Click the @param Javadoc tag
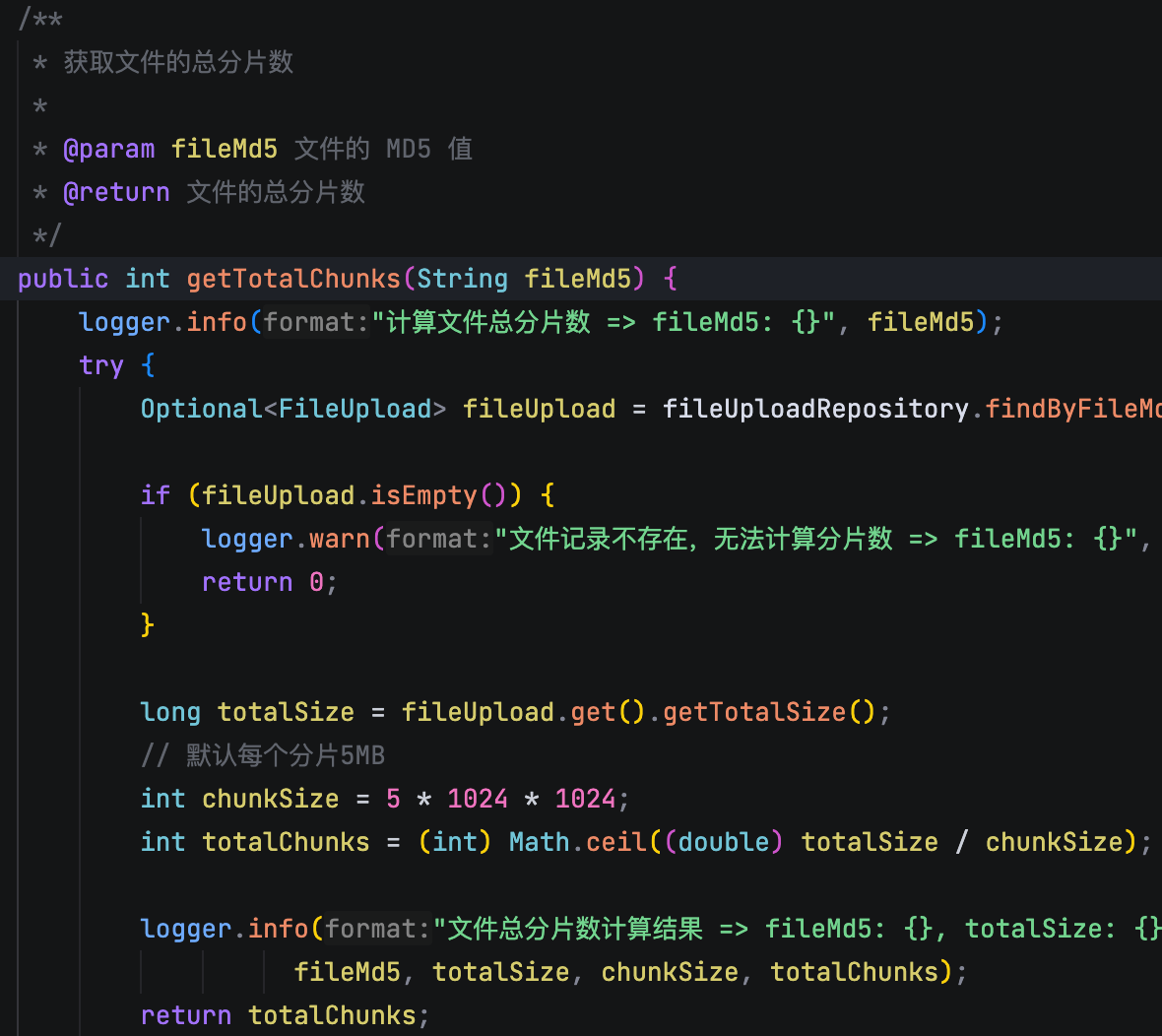 [108, 149]
